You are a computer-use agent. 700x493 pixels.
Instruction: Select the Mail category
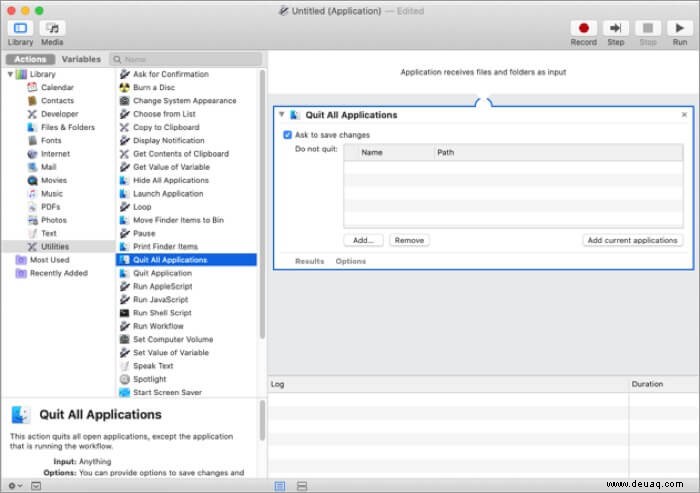(x=48, y=167)
